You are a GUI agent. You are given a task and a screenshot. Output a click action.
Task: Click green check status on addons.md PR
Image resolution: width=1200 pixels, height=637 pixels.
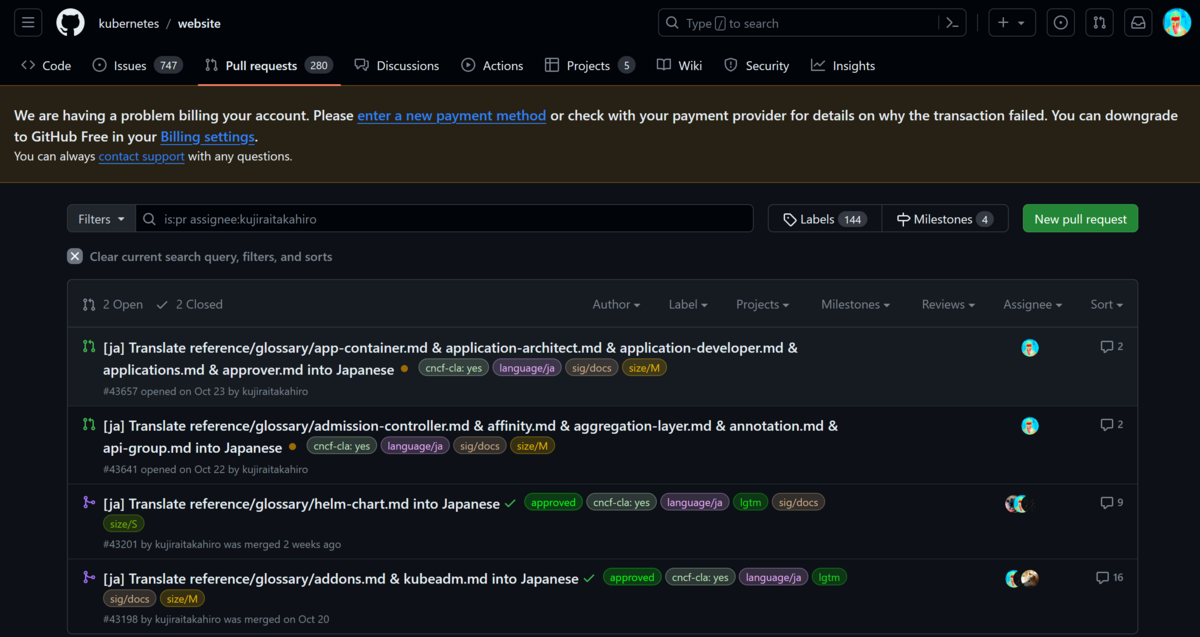589,578
